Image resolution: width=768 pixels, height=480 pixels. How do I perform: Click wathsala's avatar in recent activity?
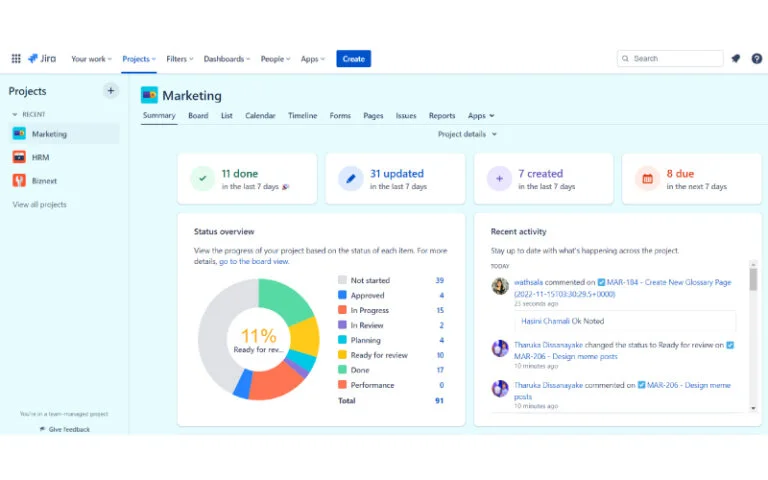500,286
